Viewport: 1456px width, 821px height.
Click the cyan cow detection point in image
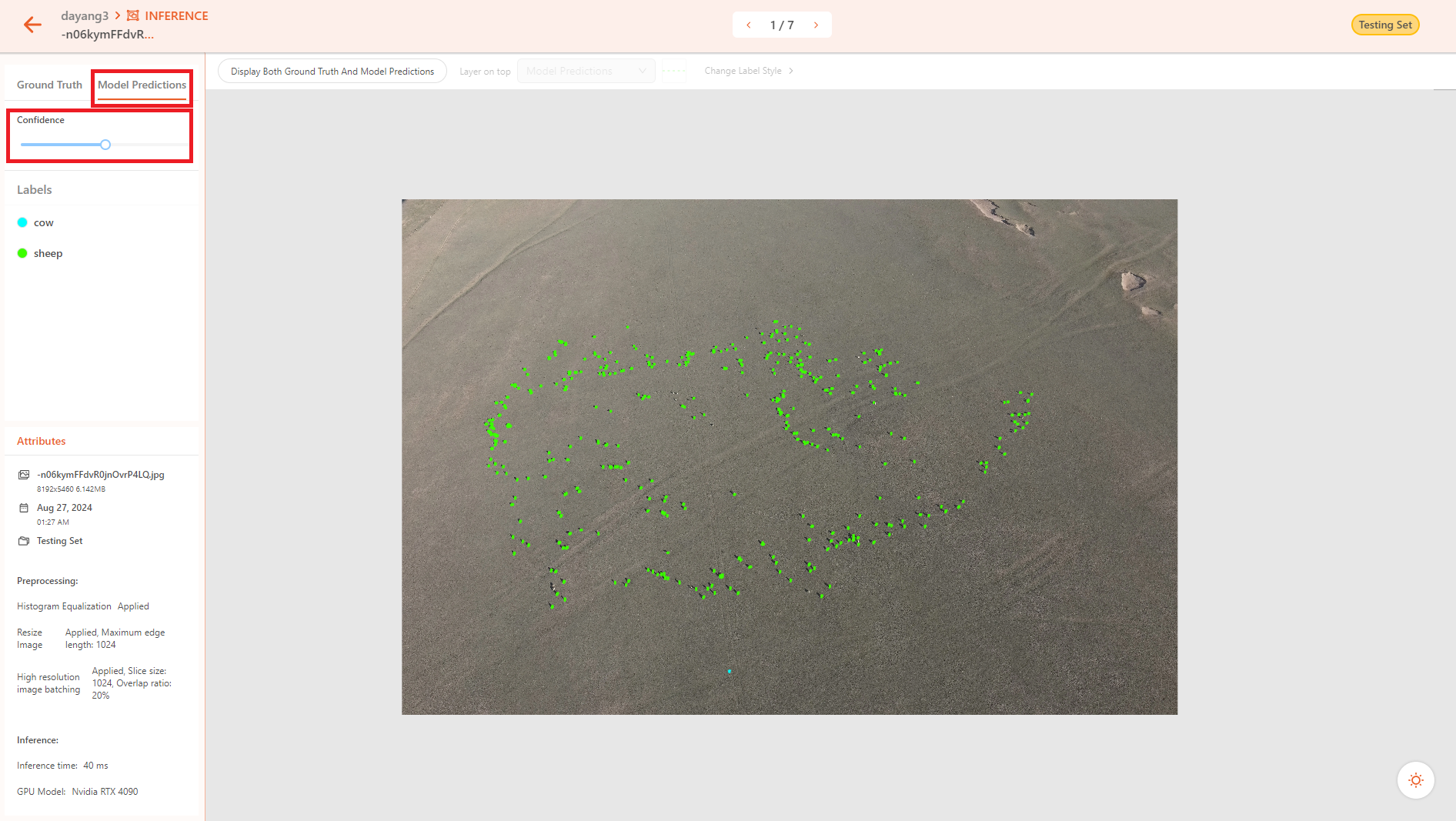(730, 671)
